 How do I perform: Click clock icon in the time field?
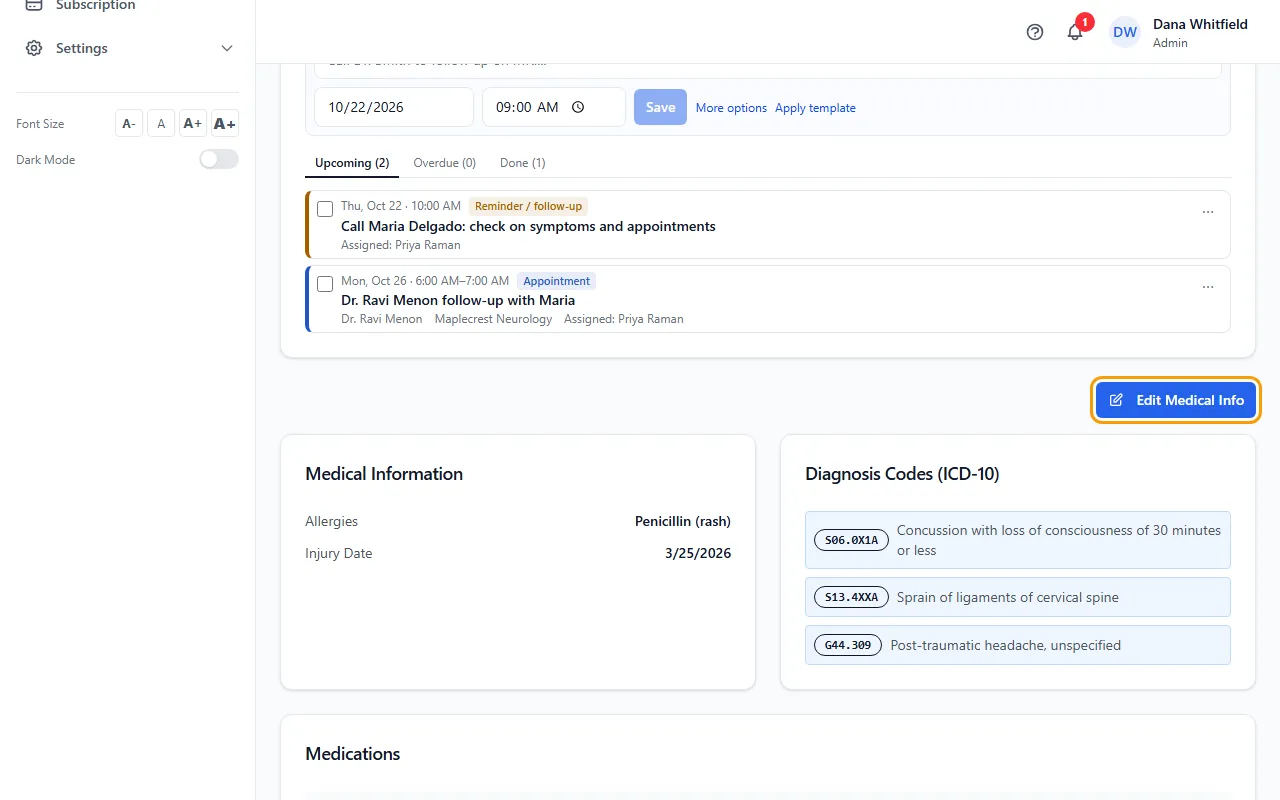[x=578, y=107]
